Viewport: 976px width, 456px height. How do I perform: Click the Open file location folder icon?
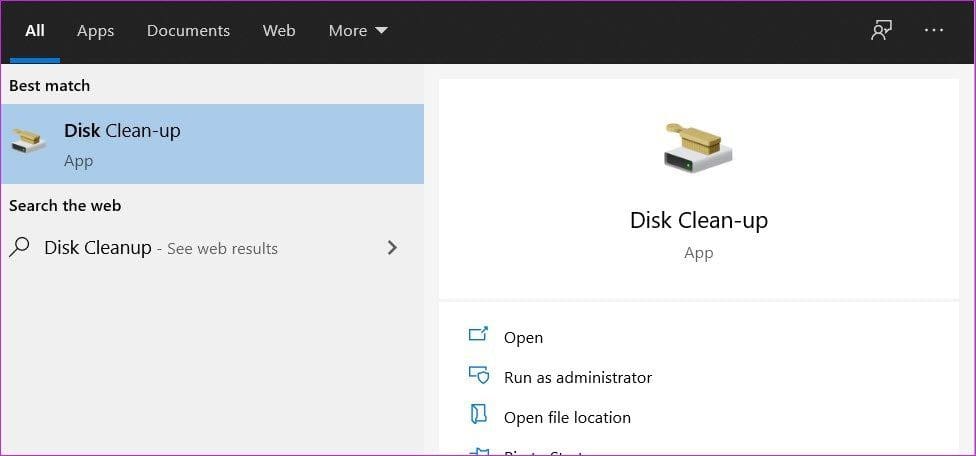[478, 414]
